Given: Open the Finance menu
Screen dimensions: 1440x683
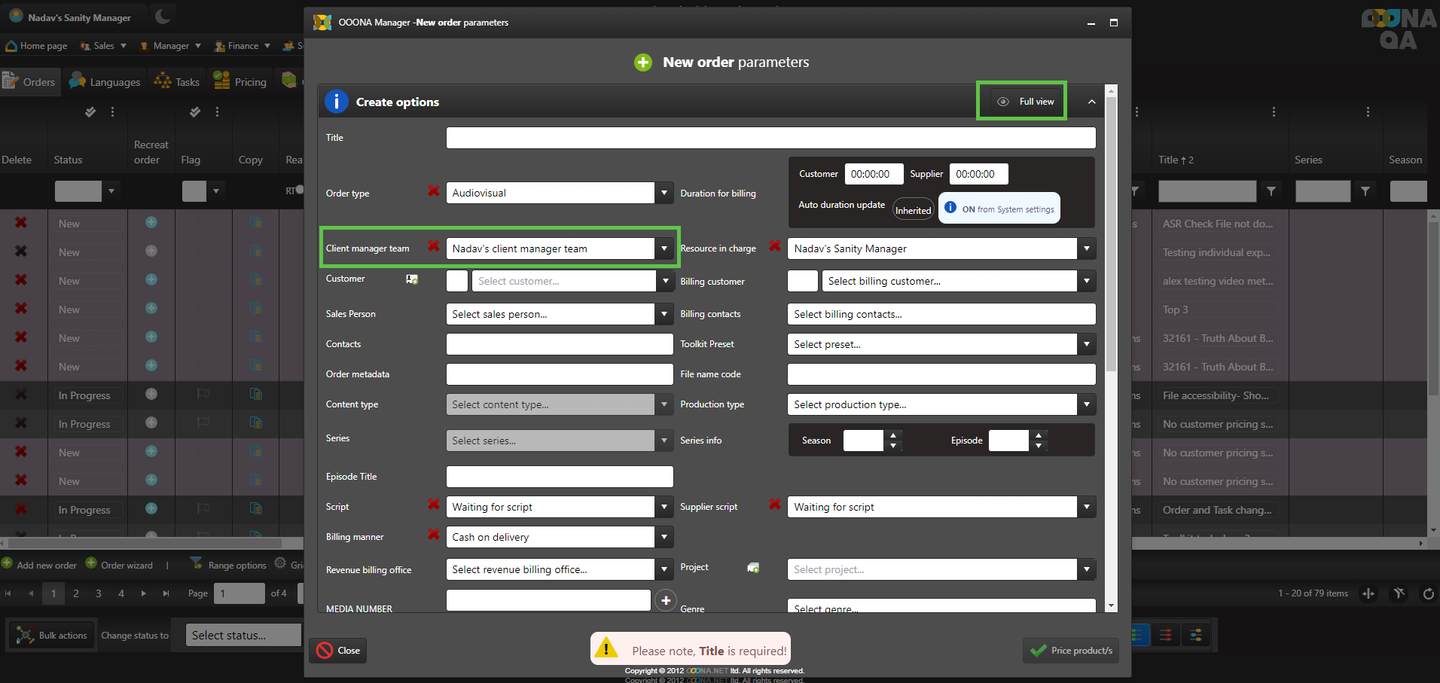Looking at the screenshot, I should (x=236, y=46).
